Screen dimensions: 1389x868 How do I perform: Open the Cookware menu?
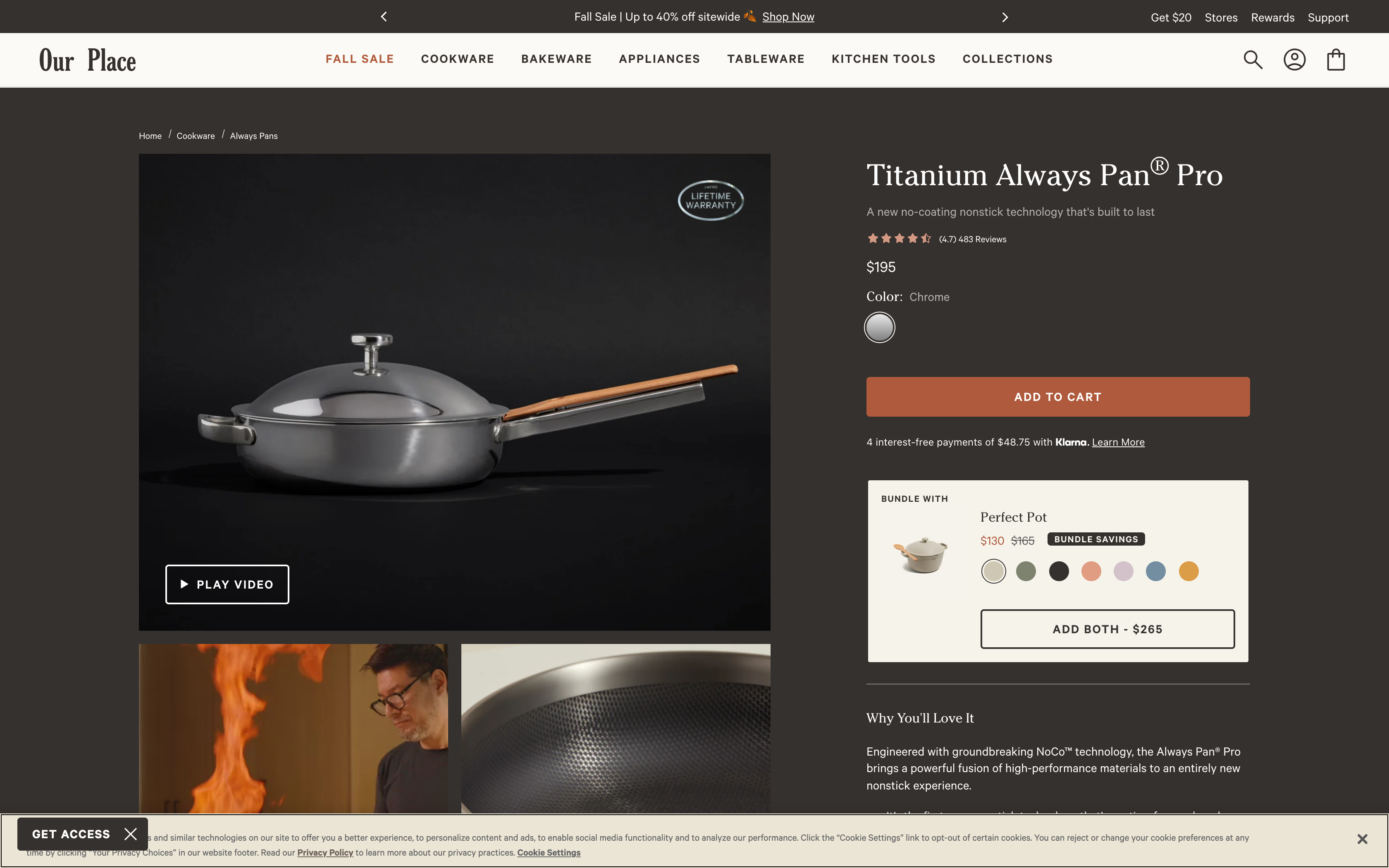[x=458, y=59]
